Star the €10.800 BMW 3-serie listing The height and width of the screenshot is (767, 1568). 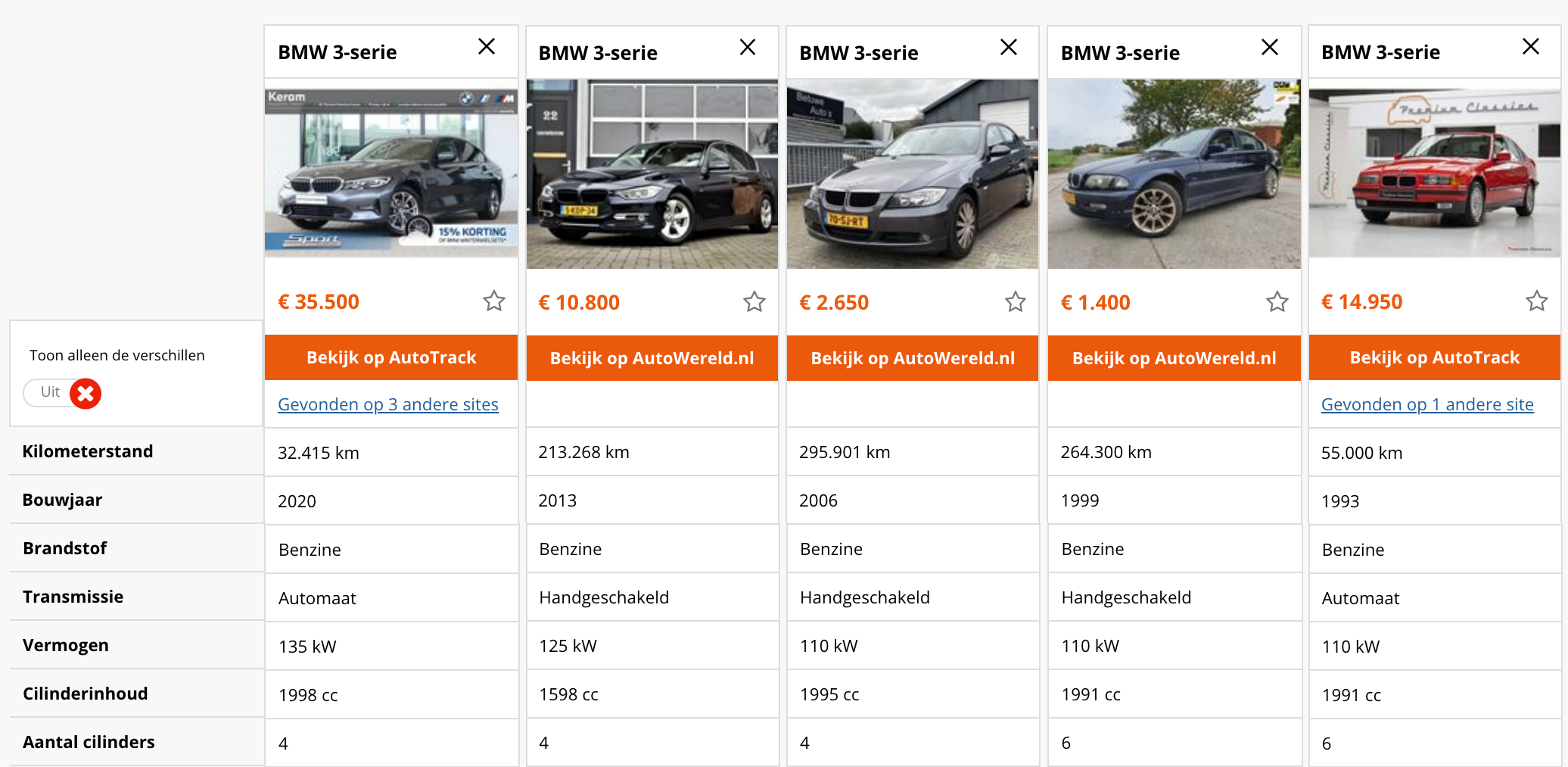click(x=754, y=302)
